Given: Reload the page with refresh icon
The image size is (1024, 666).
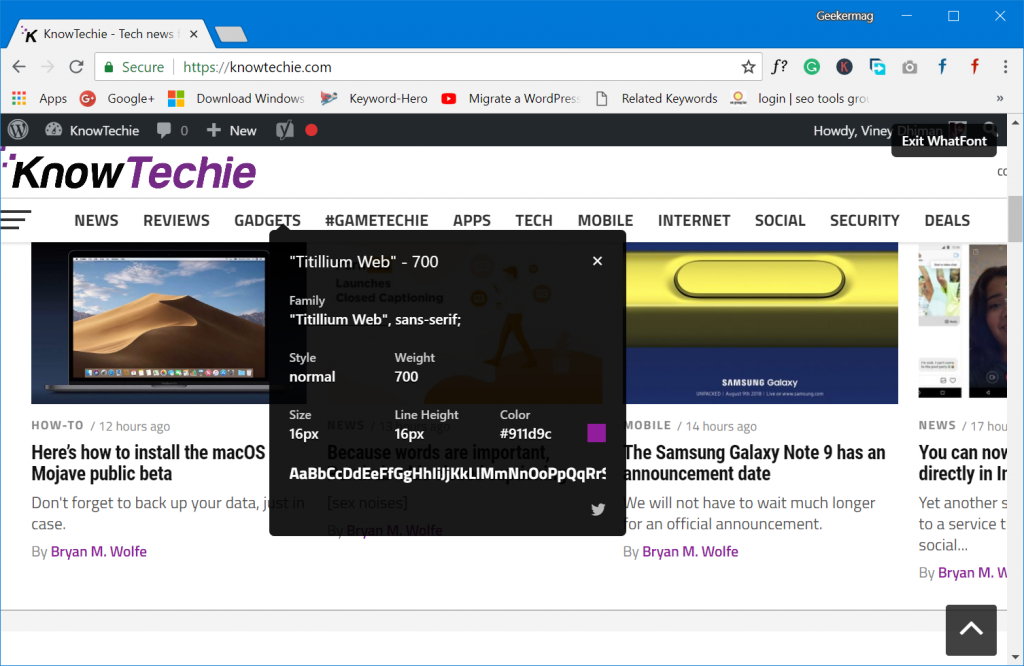Looking at the screenshot, I should pyautogui.click(x=76, y=67).
